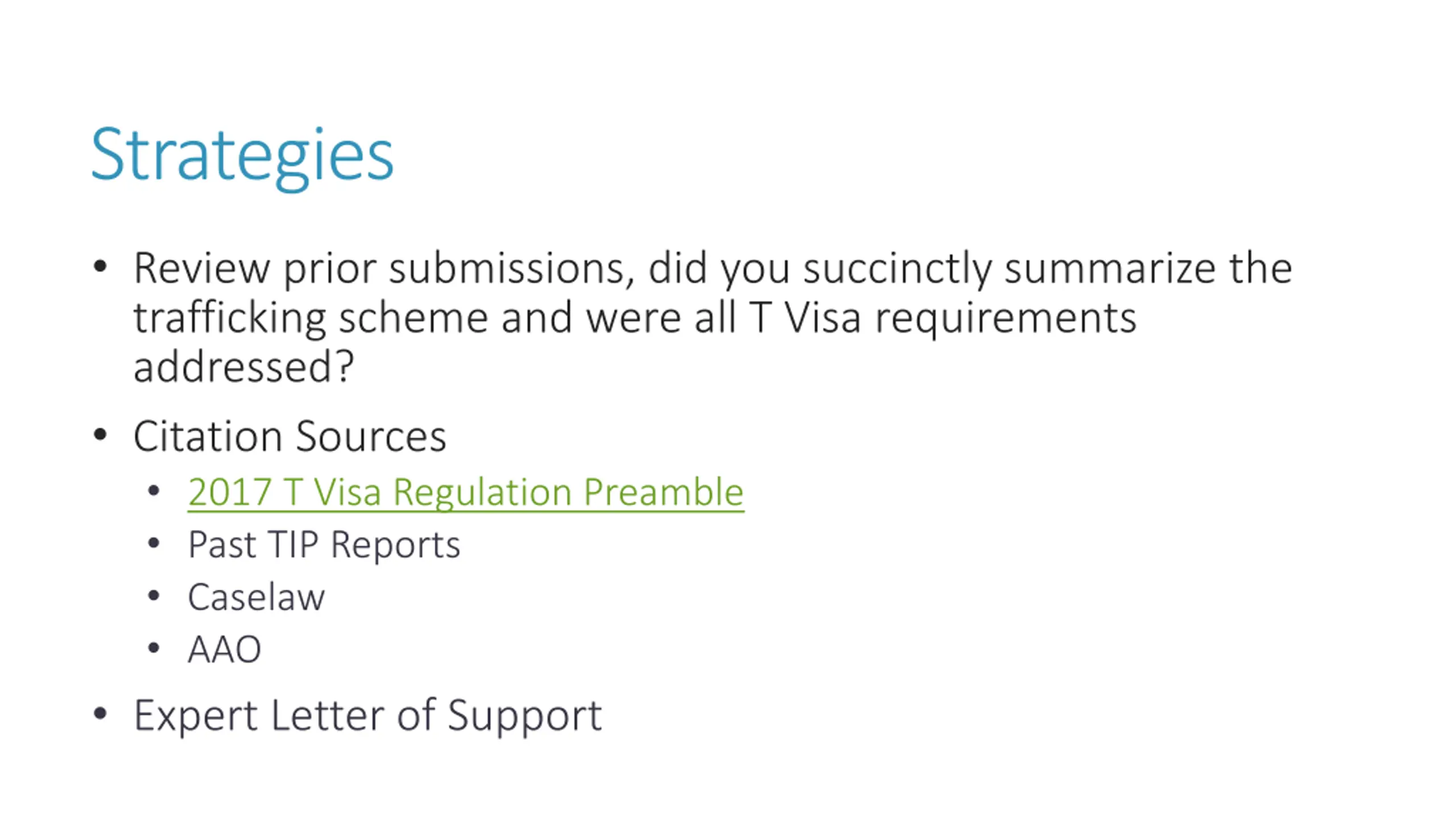Screen dimensions: 1456x819
Task: Click the bullet dot before 'Past TIP Reports'
Action: [x=154, y=543]
